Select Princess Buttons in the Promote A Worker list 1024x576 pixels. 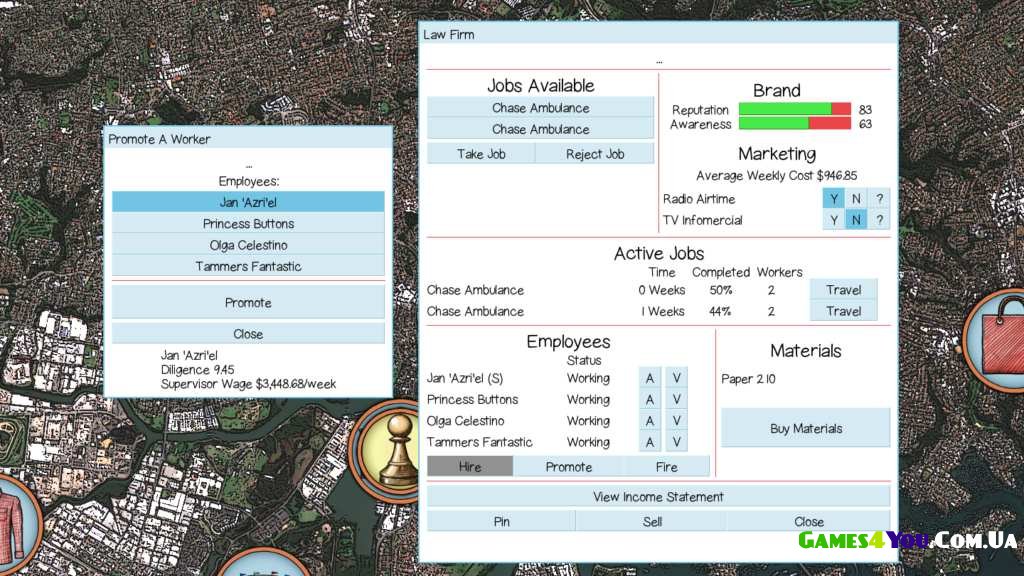click(x=248, y=224)
